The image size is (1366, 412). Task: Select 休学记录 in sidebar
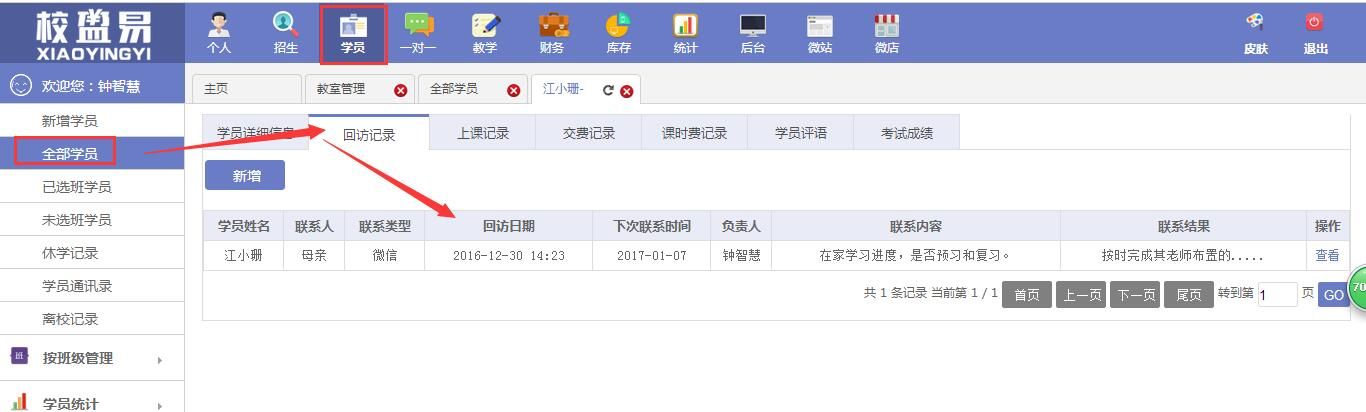click(92, 253)
